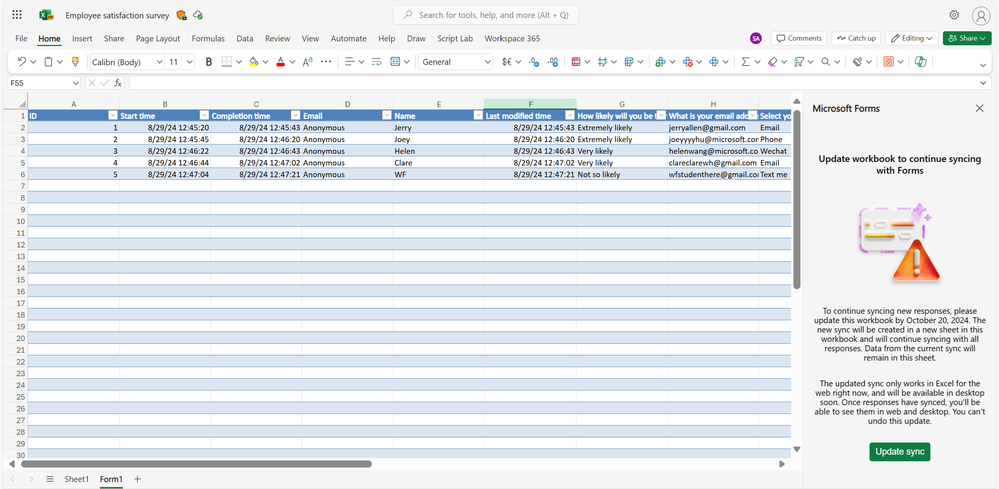Open filter dropdown for Start time column

pos(205,115)
